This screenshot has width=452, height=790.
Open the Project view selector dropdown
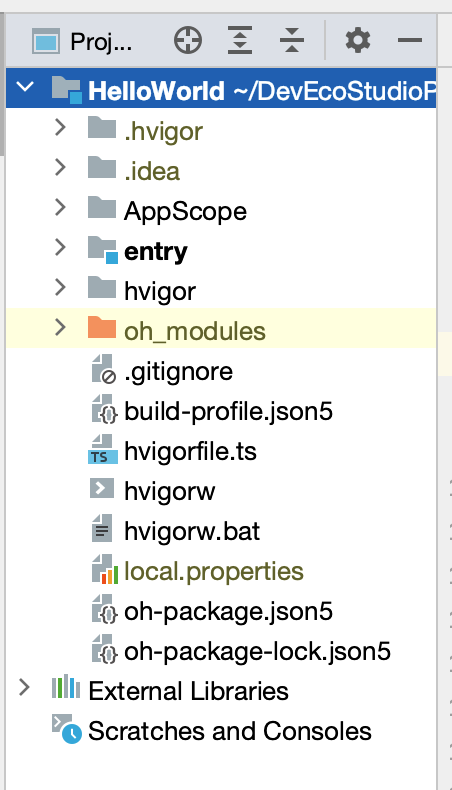pyautogui.click(x=82, y=41)
